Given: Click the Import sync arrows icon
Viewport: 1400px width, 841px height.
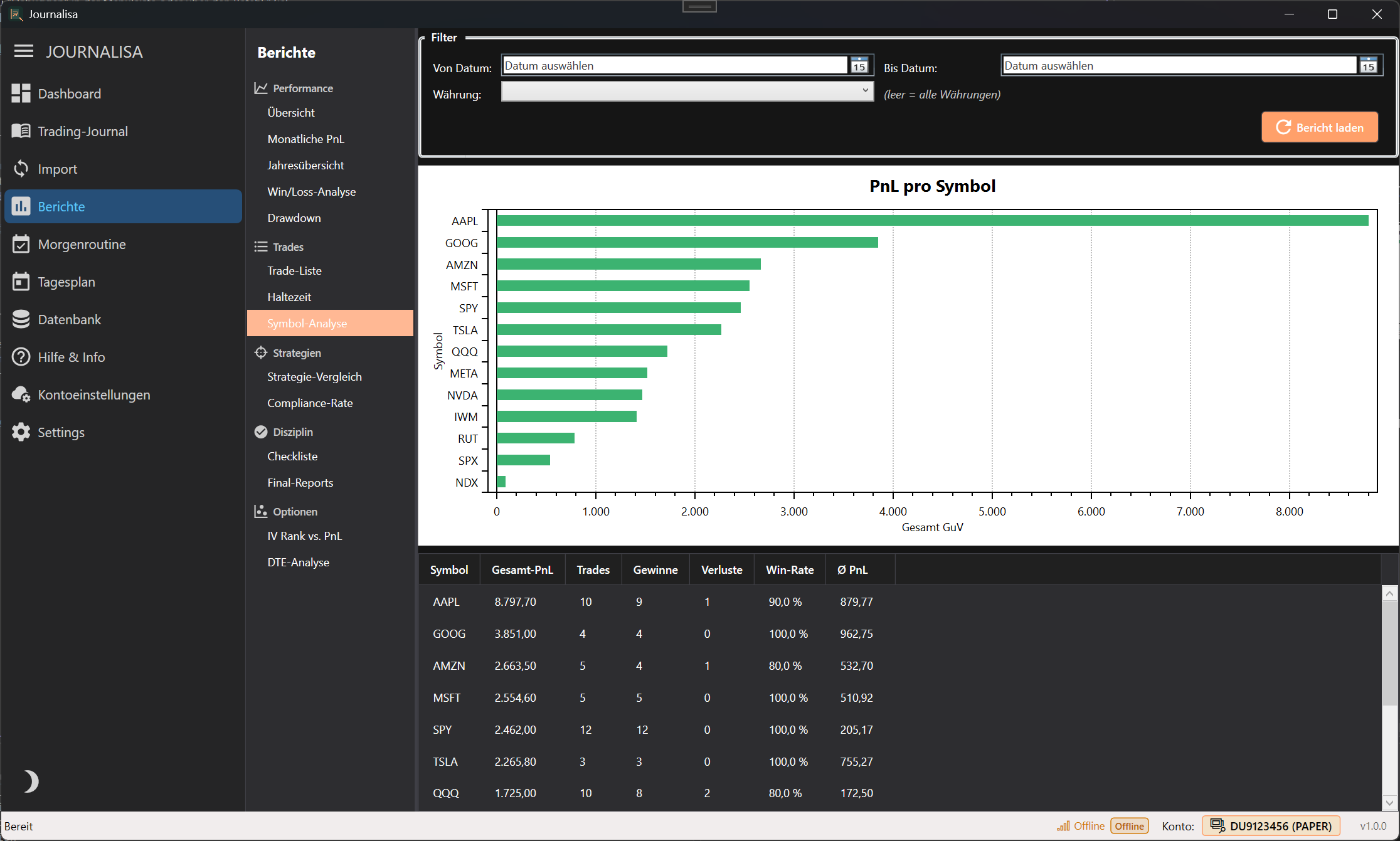Looking at the screenshot, I should click(x=21, y=169).
